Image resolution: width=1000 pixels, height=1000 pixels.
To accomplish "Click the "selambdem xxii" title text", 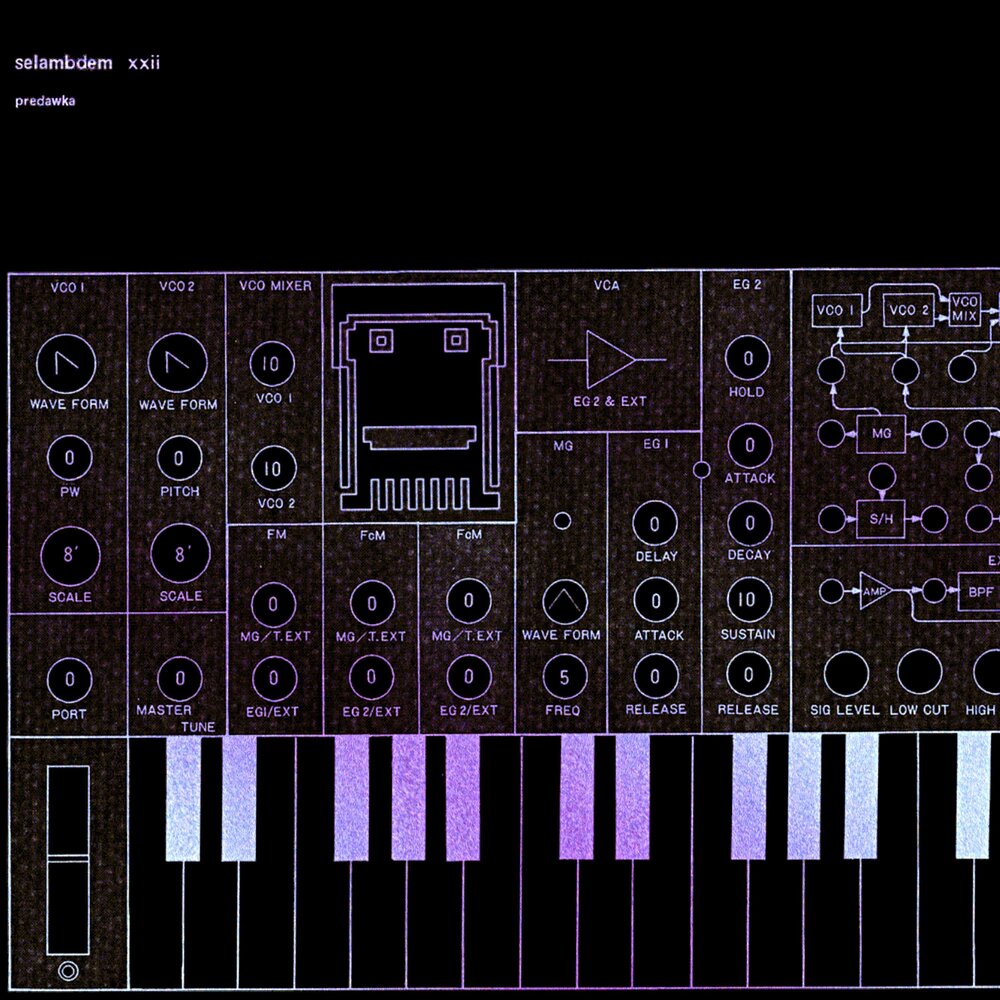I will click(x=88, y=64).
